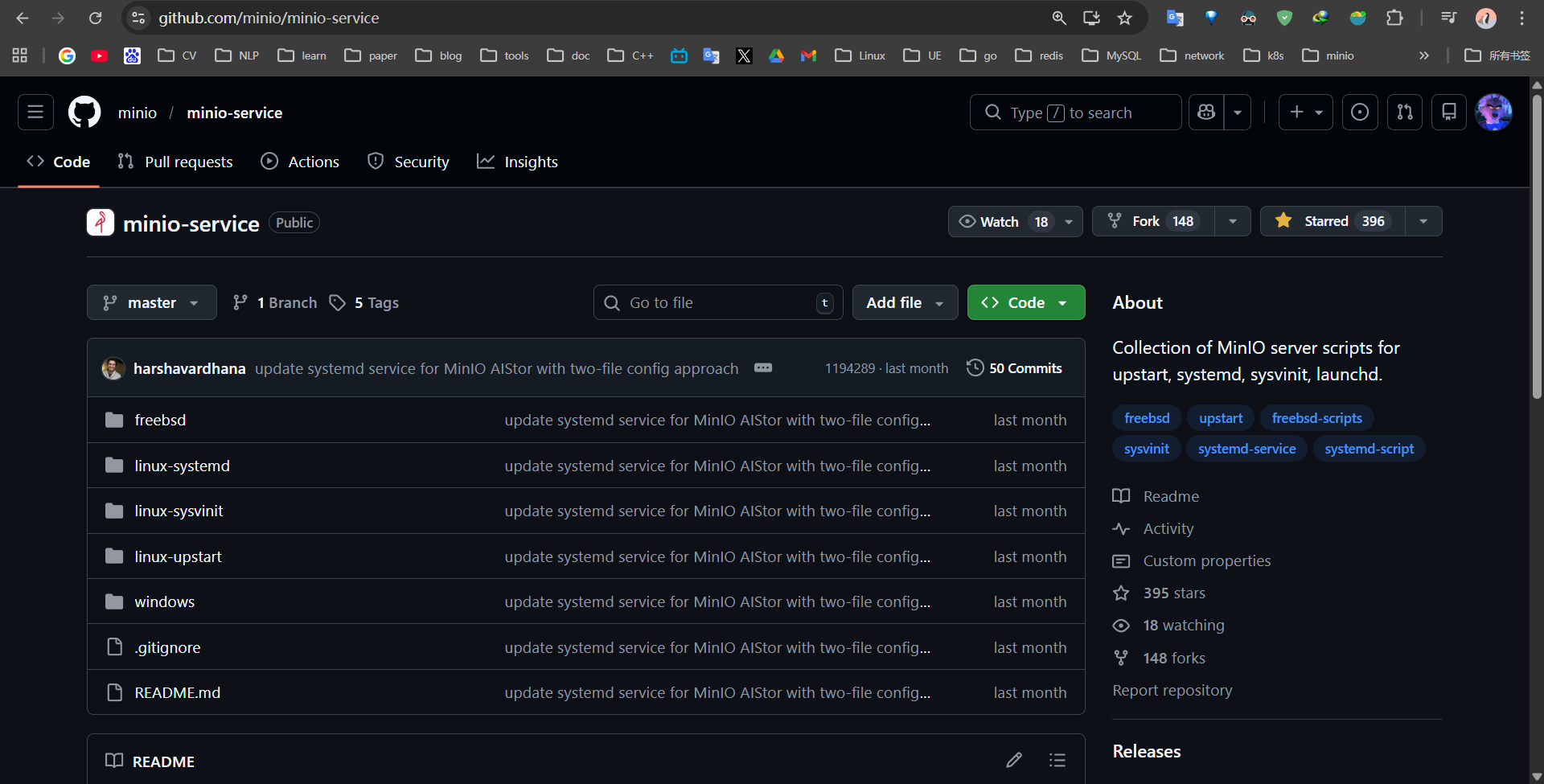Select the Code tab
1544x784 pixels.
pyautogui.click(x=59, y=162)
